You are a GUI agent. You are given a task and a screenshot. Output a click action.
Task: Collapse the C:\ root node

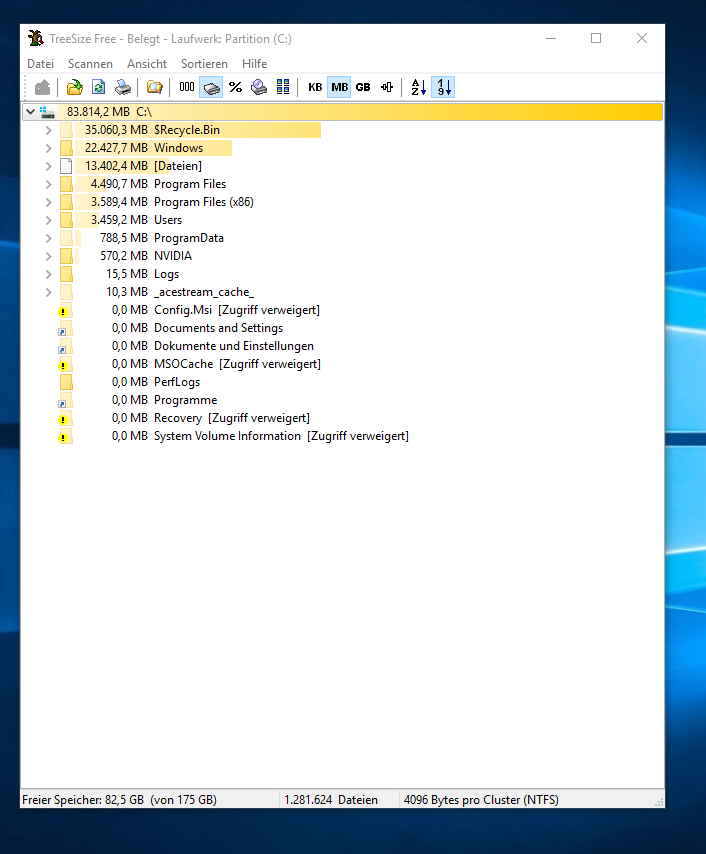pos(31,112)
